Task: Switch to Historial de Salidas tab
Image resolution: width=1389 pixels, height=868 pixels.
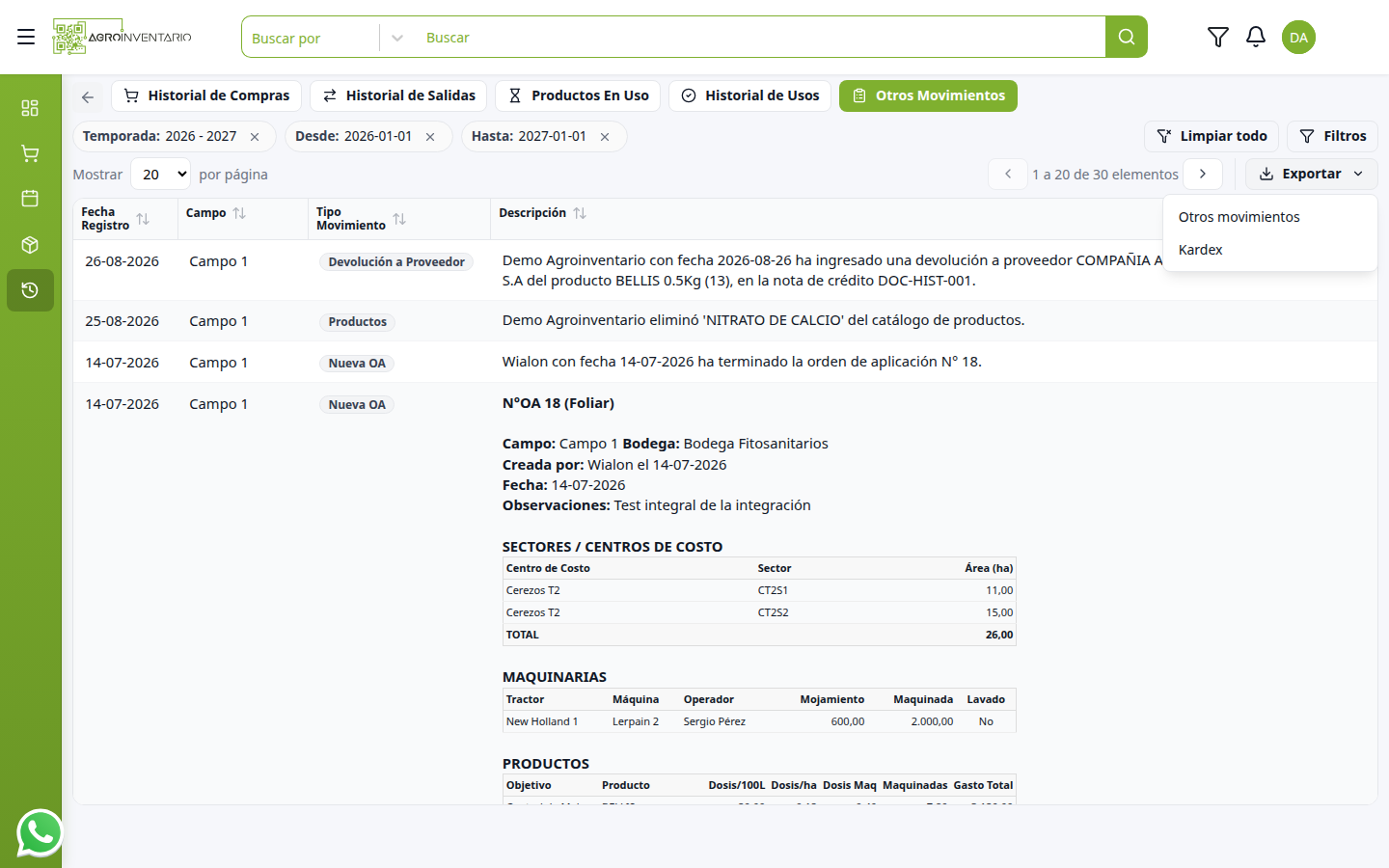Action: 398,95
